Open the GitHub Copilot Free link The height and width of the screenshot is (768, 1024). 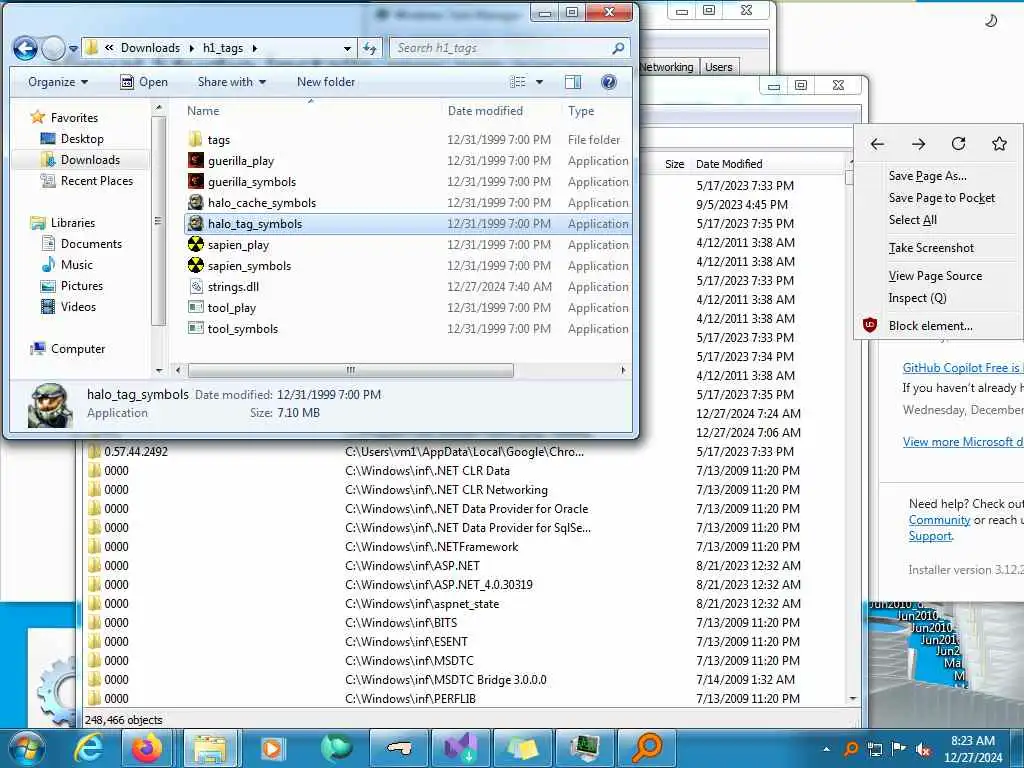pos(963,368)
